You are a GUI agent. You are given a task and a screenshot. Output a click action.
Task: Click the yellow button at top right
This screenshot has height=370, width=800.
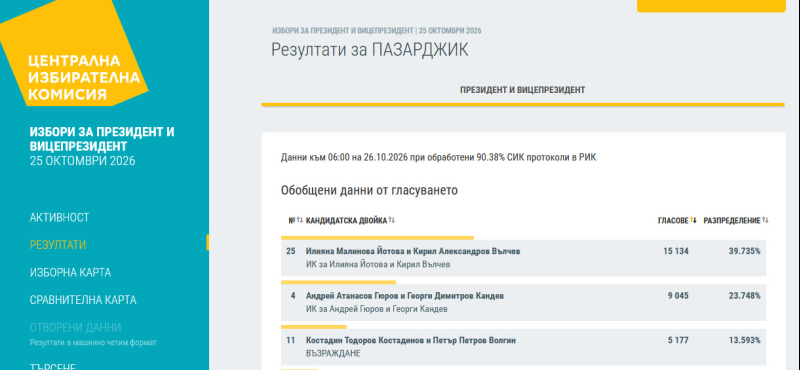(x=711, y=6)
